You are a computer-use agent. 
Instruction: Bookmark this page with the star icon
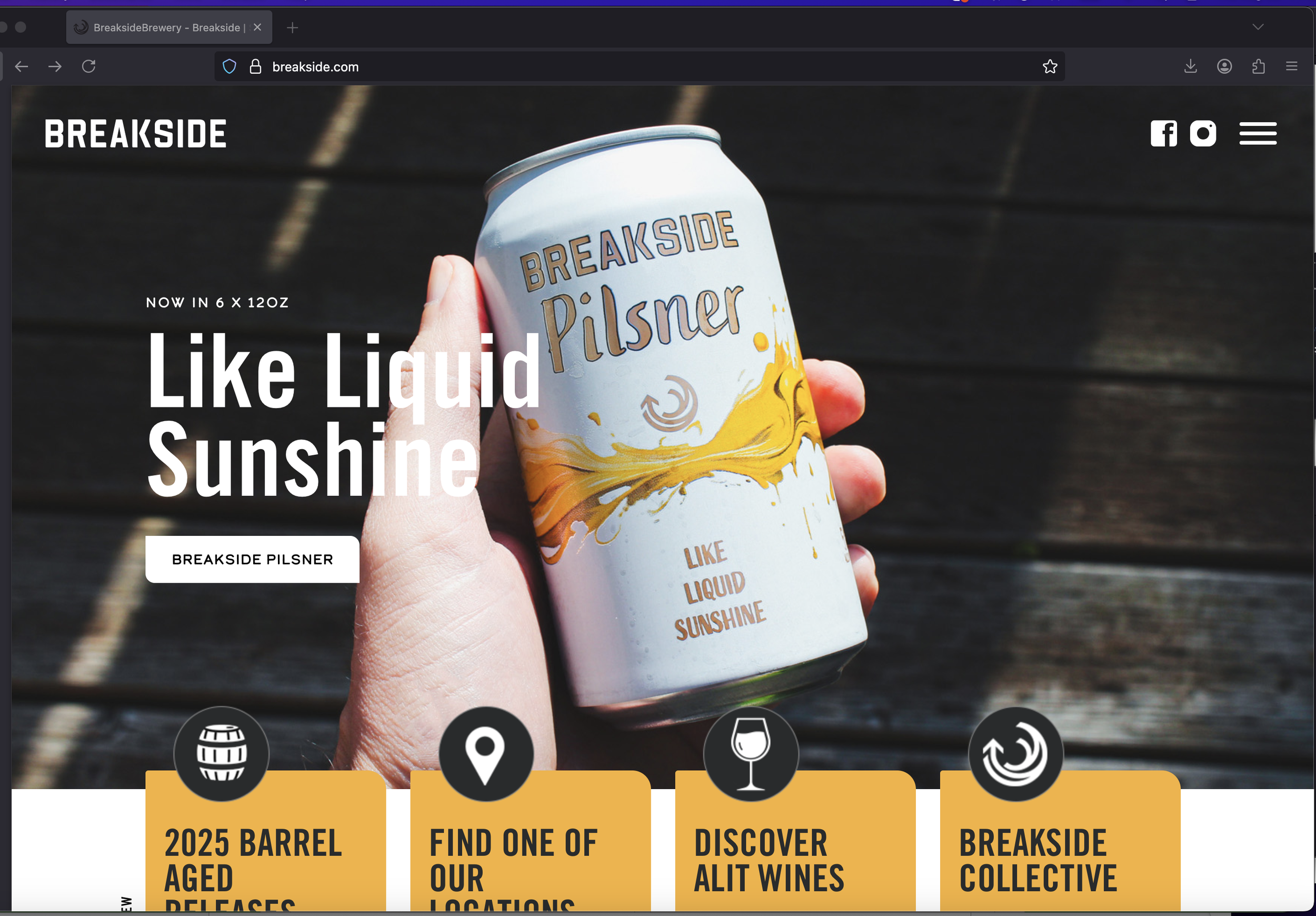(x=1050, y=66)
